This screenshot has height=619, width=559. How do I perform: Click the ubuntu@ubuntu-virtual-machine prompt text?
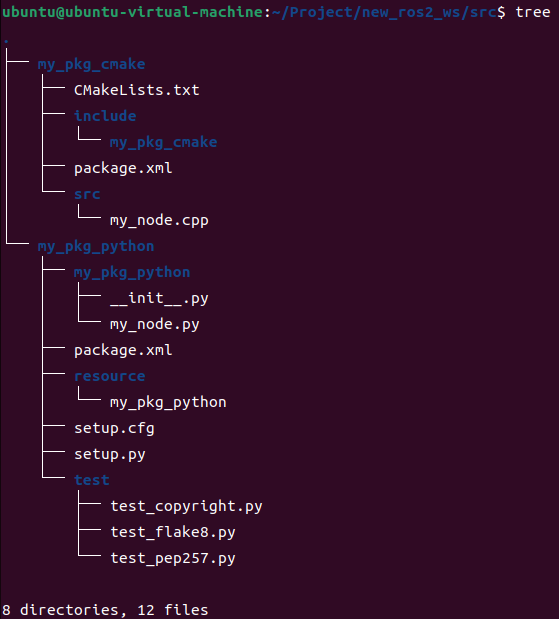click(132, 12)
